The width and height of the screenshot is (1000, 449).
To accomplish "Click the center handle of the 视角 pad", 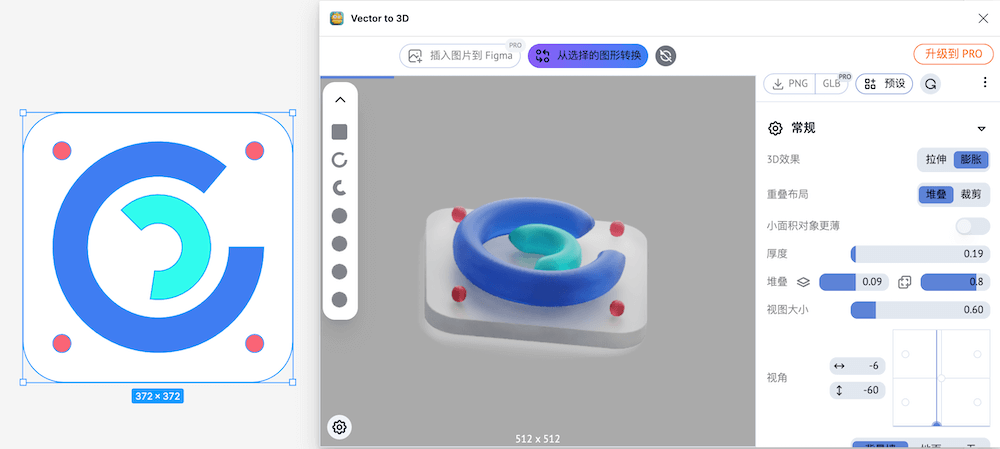I will [941, 378].
